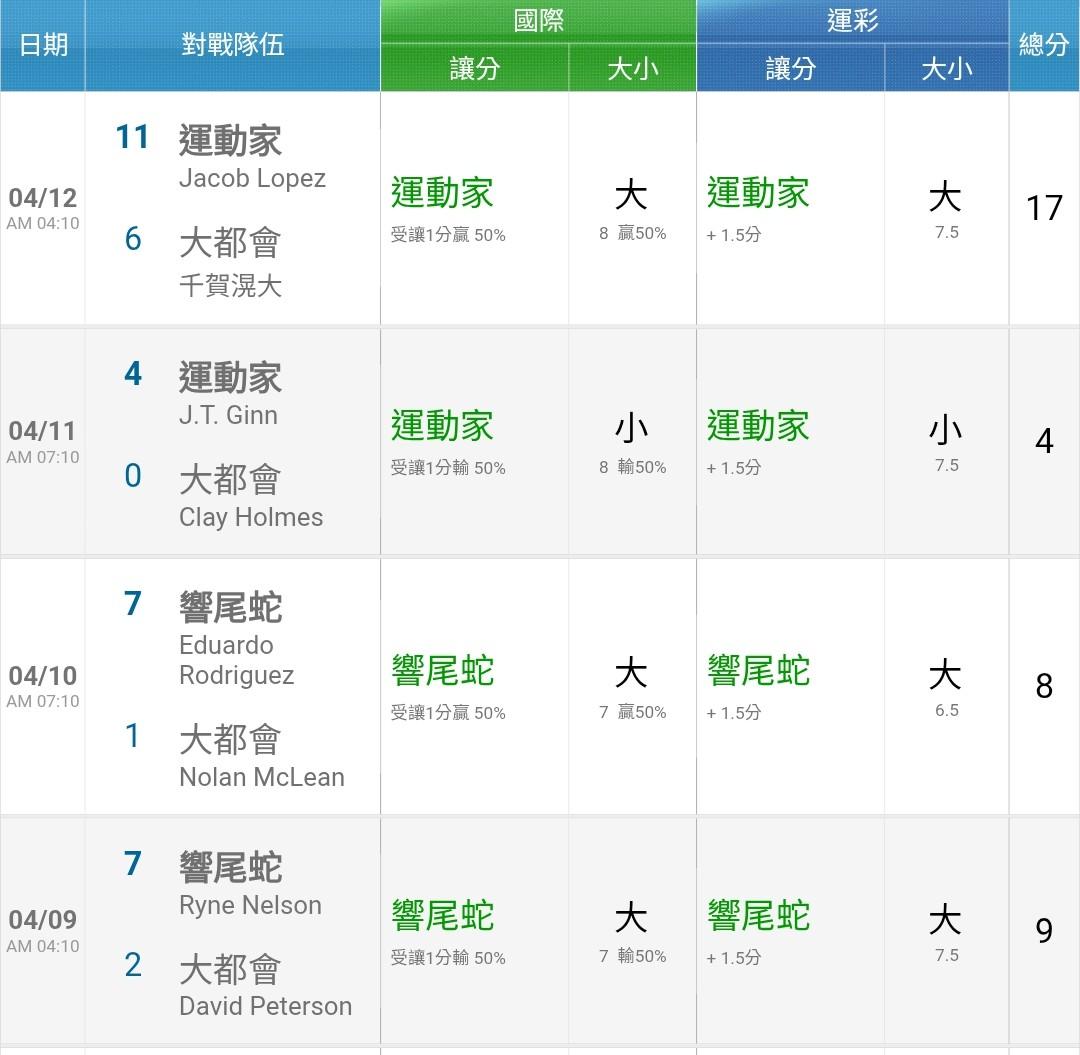Select 大小 sub-header under 運彩
This screenshot has width=1080, height=1055.
946,69
